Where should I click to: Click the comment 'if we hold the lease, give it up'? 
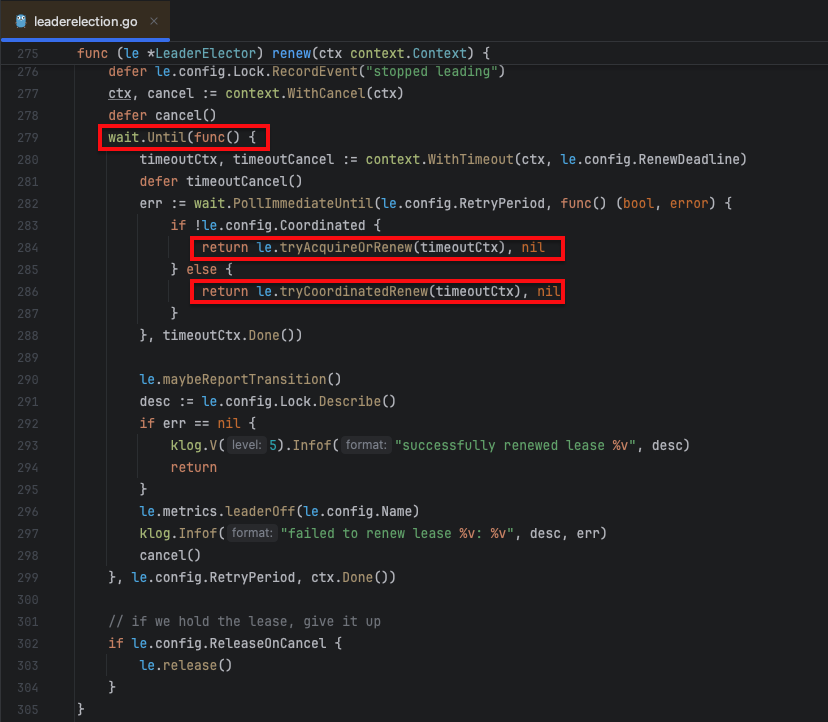pos(244,622)
